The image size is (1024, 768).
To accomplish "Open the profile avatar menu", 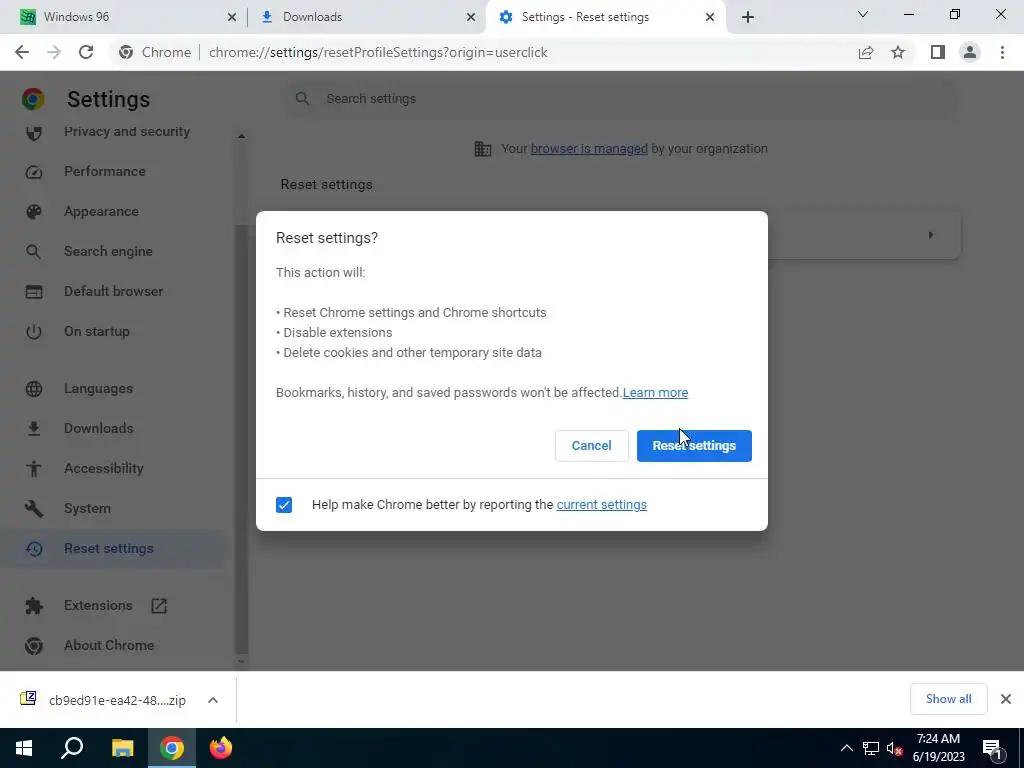I will click(x=970, y=52).
